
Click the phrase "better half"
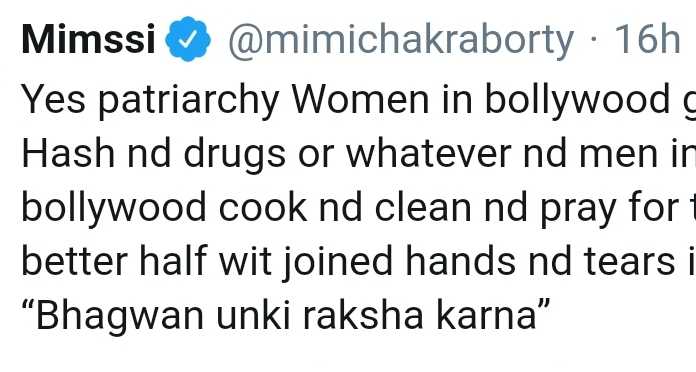tap(114, 261)
